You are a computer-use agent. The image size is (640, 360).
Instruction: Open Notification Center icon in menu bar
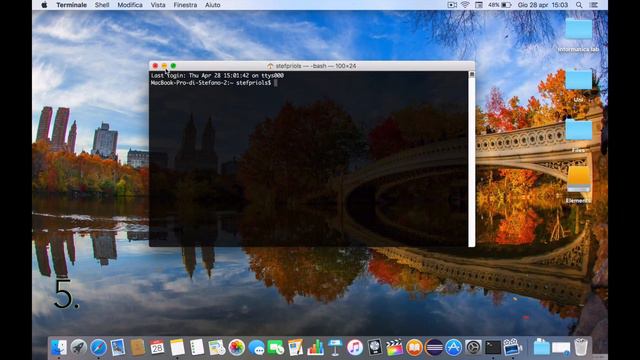[594, 5]
